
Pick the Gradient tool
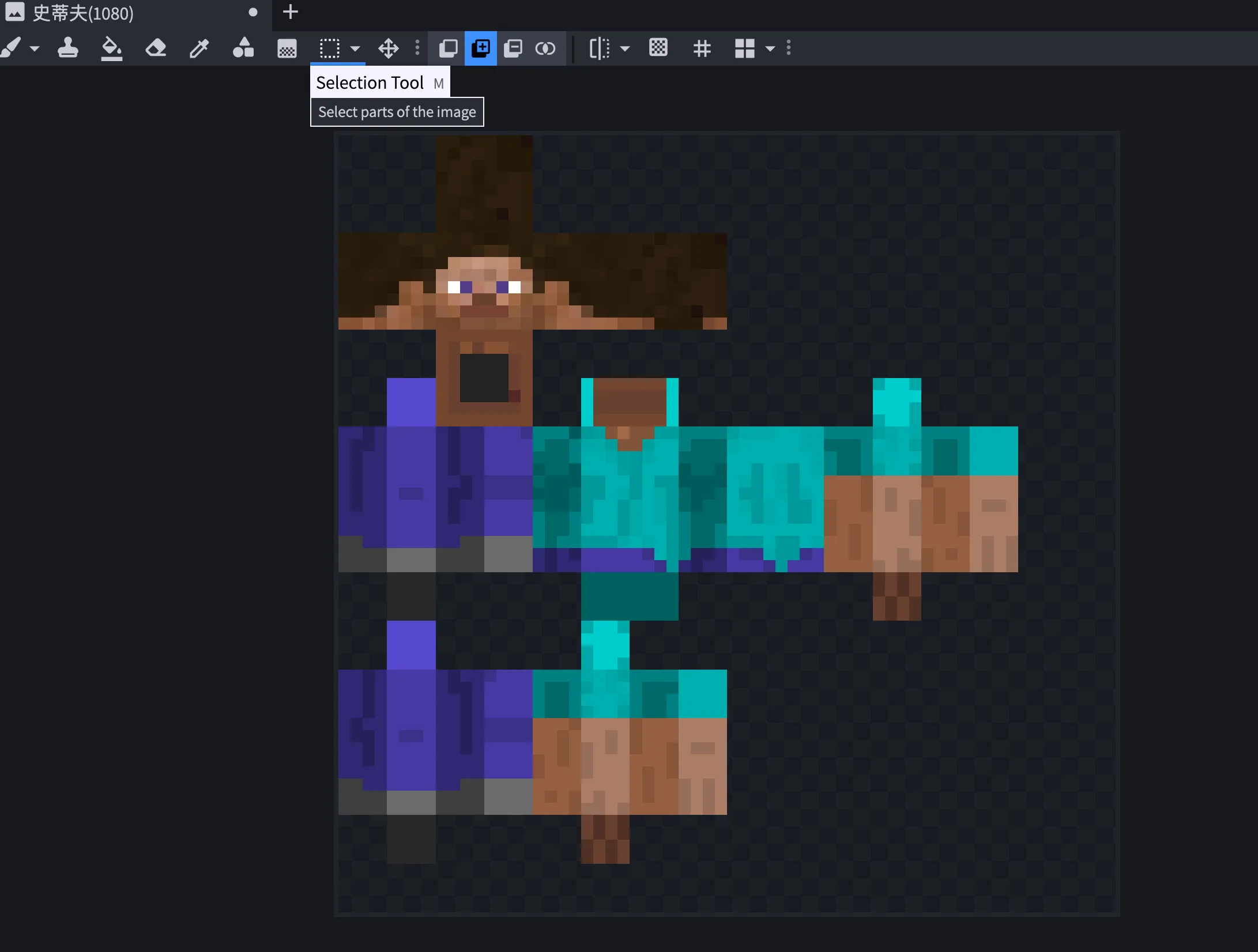pos(287,48)
